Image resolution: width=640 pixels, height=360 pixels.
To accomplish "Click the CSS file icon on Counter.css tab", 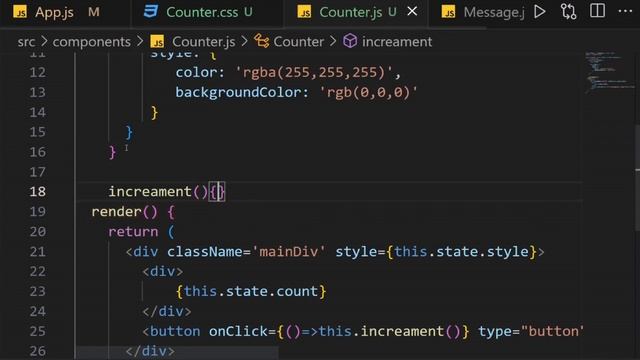I will [x=151, y=12].
